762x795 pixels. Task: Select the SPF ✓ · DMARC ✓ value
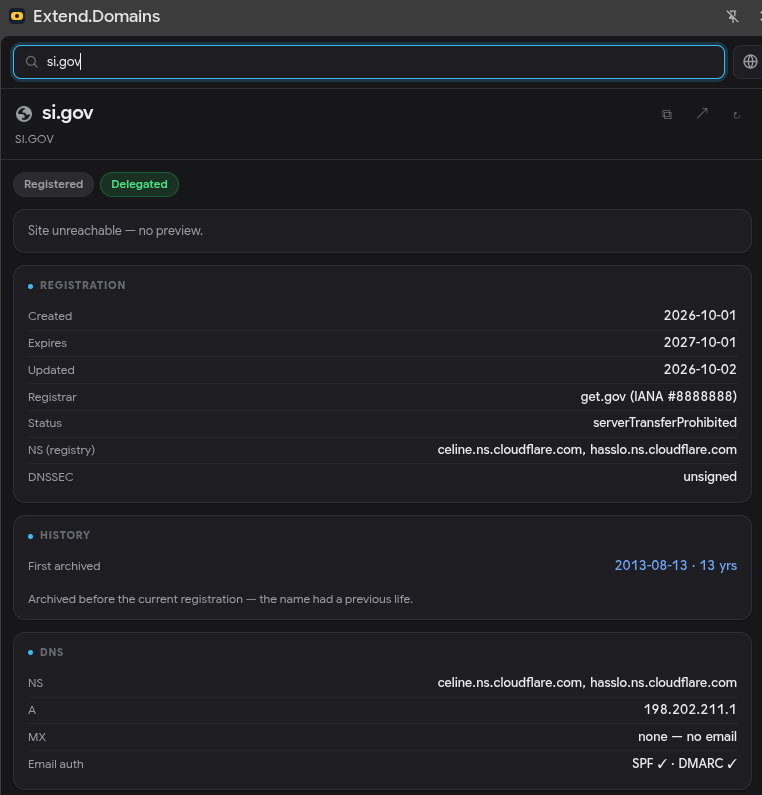(x=684, y=764)
